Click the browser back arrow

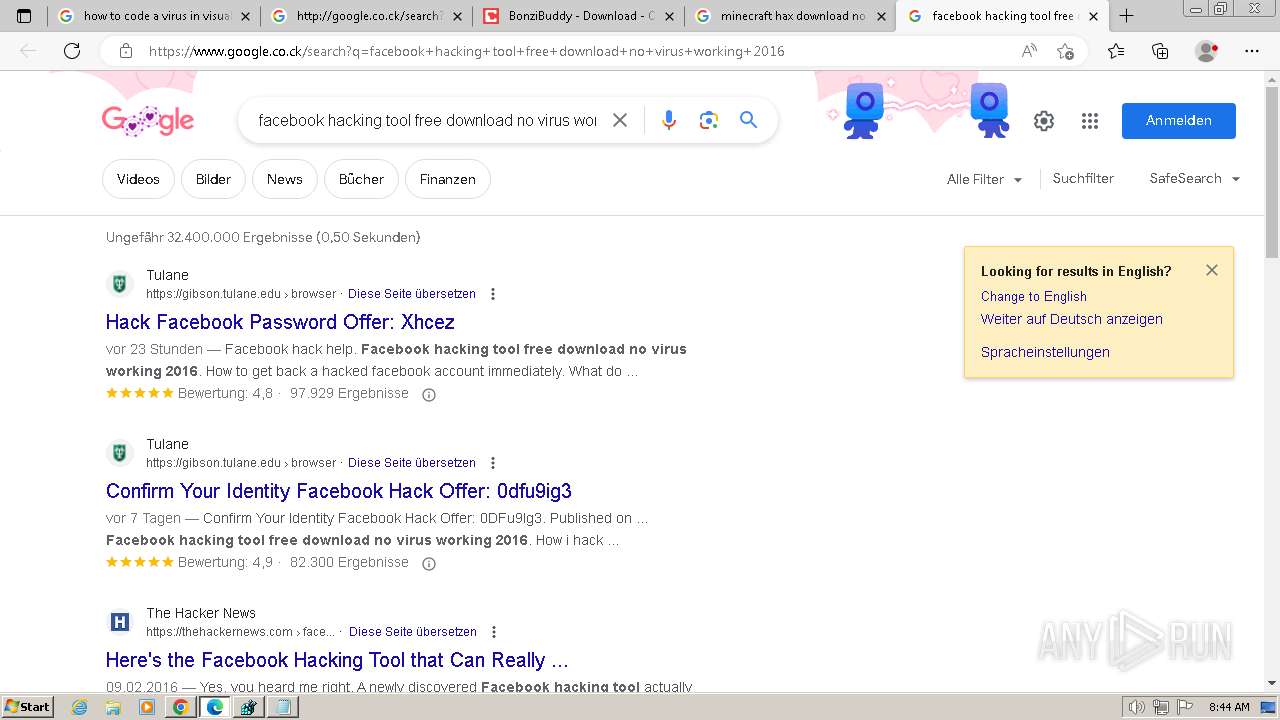tap(28, 51)
